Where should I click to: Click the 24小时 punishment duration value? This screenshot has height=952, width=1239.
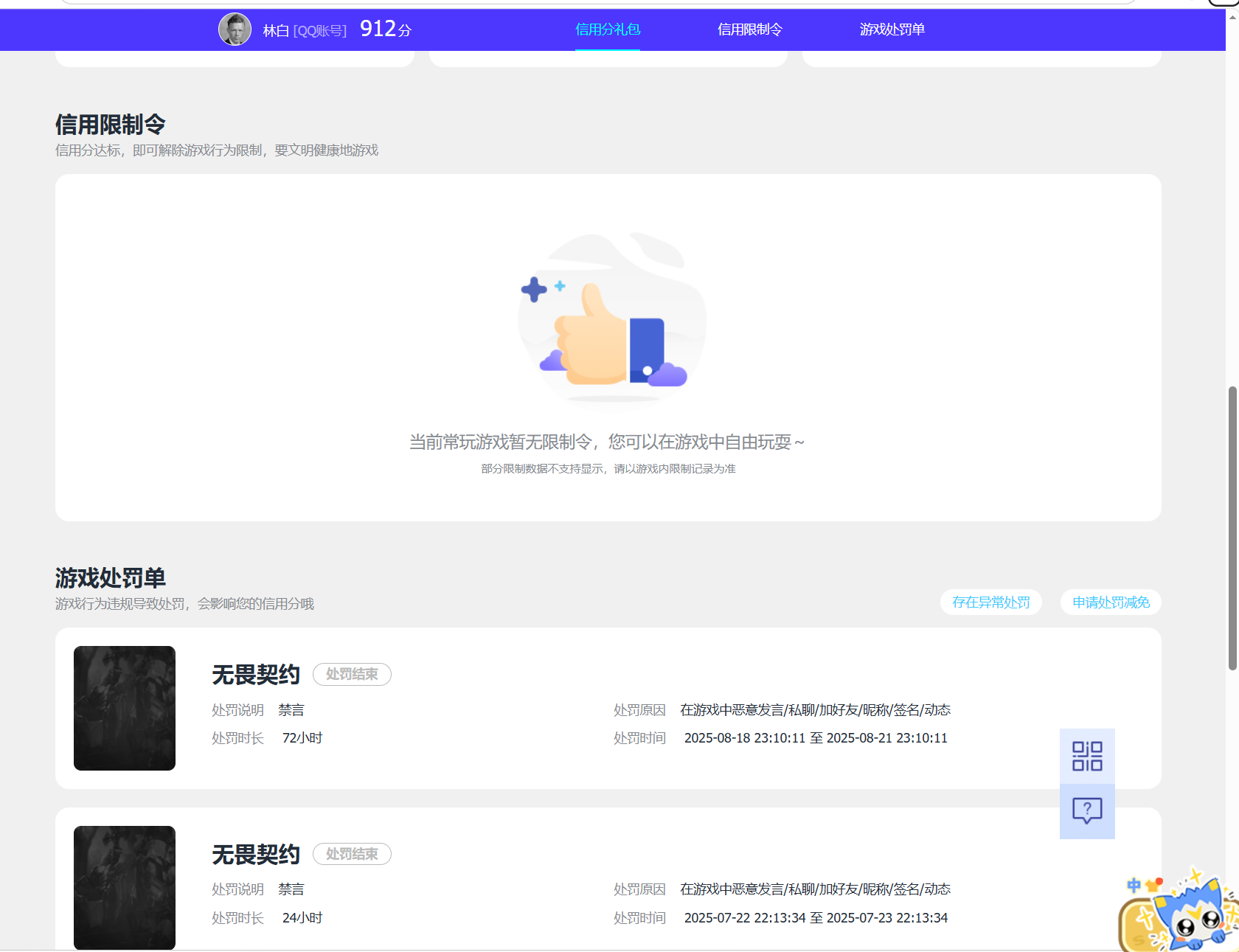coord(302,918)
